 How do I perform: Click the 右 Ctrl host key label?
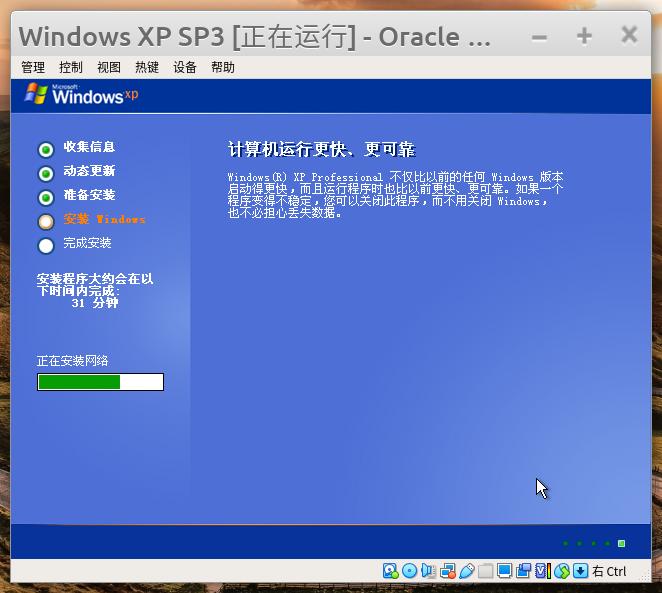pyautogui.click(x=609, y=571)
